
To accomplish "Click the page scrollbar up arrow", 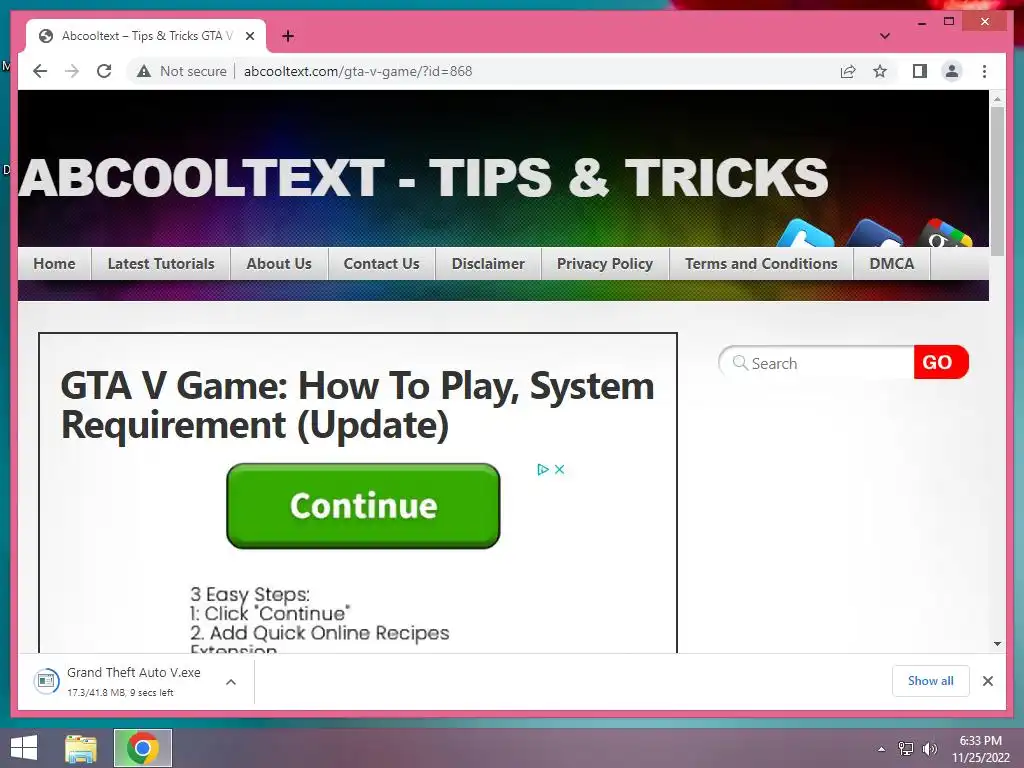I will (997, 99).
